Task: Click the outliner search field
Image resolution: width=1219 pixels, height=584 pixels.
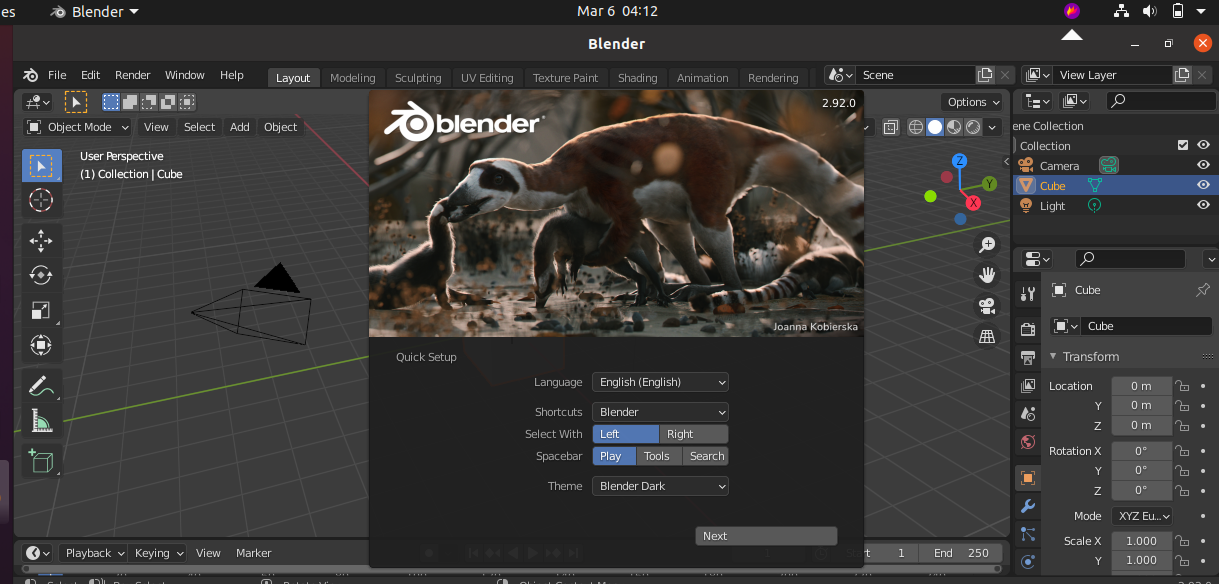Action: click(1161, 101)
